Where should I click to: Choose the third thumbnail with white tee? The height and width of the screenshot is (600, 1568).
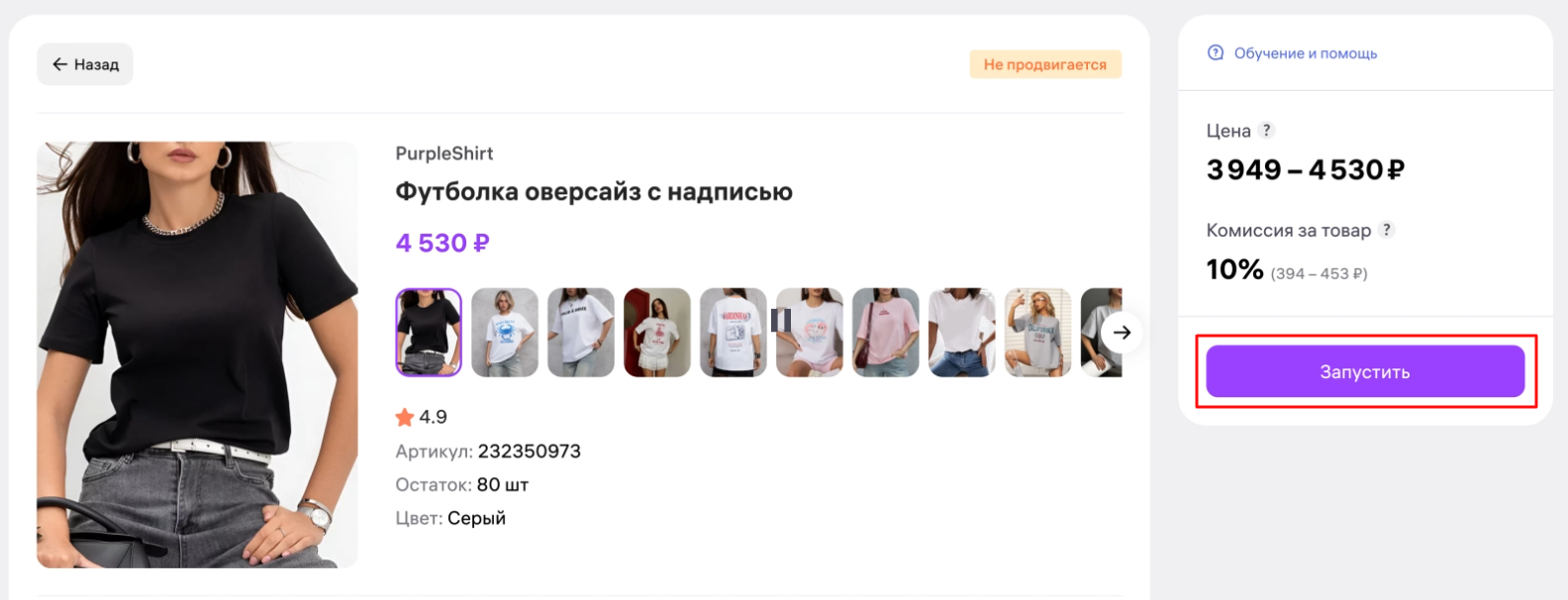[581, 333]
